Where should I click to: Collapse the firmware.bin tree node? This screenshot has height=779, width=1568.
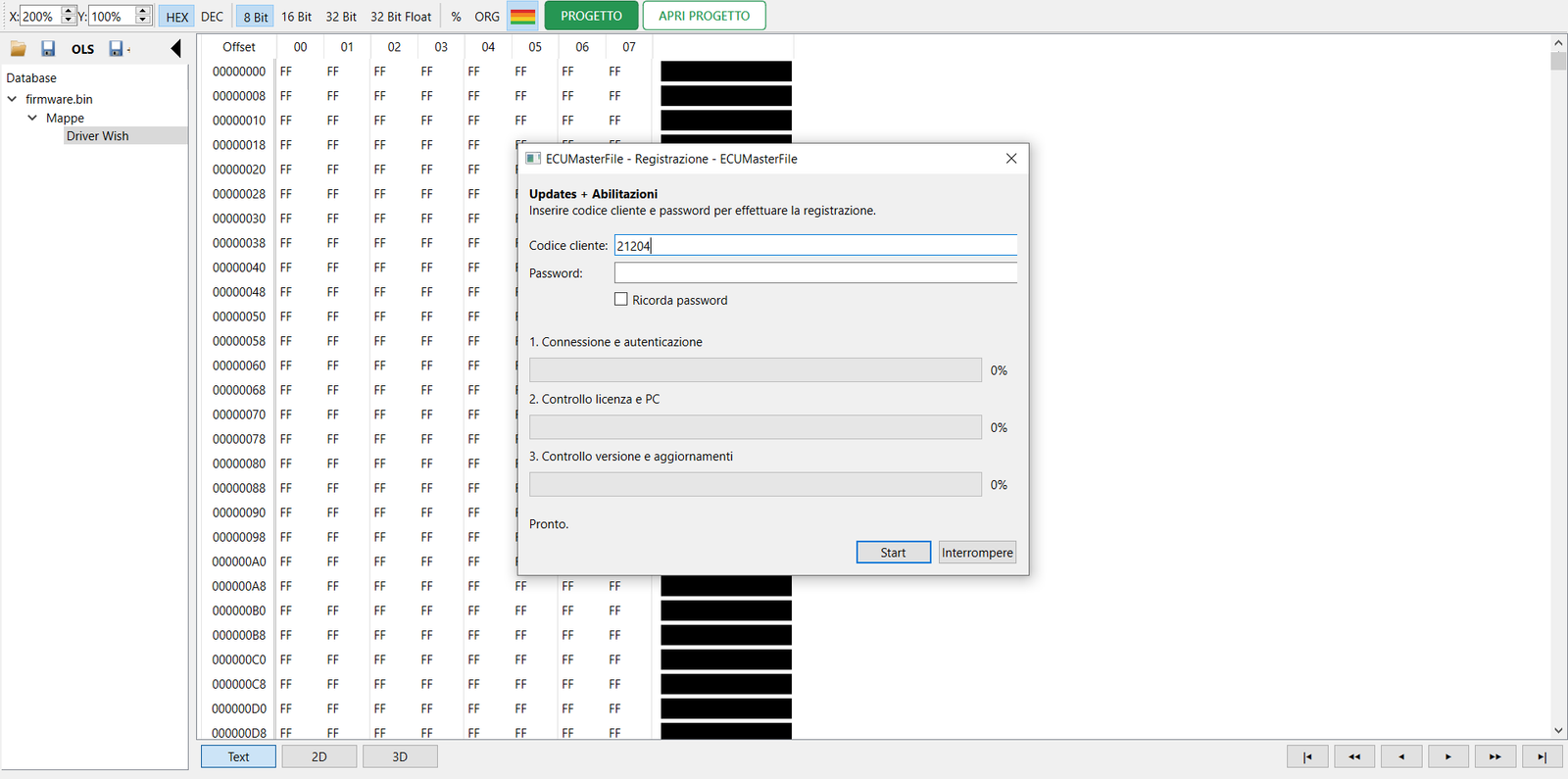pyautogui.click(x=12, y=99)
